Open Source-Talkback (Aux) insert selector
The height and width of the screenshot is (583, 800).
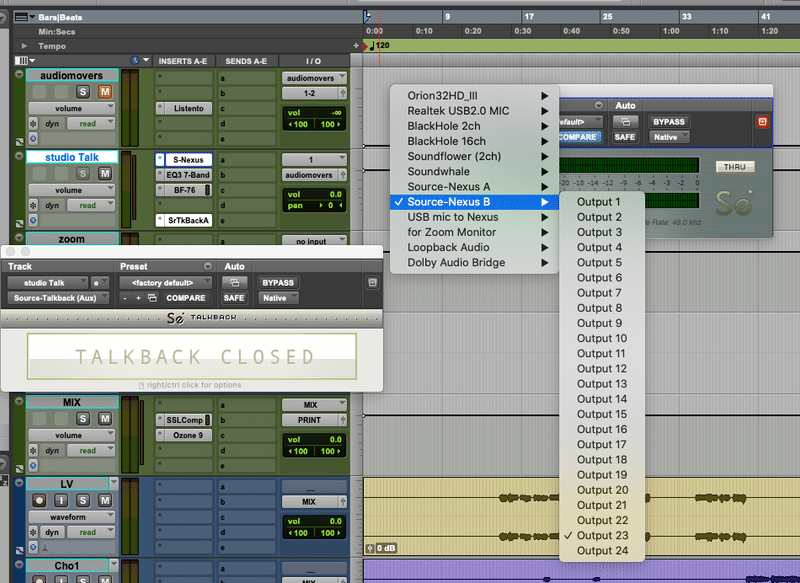[x=58, y=298]
